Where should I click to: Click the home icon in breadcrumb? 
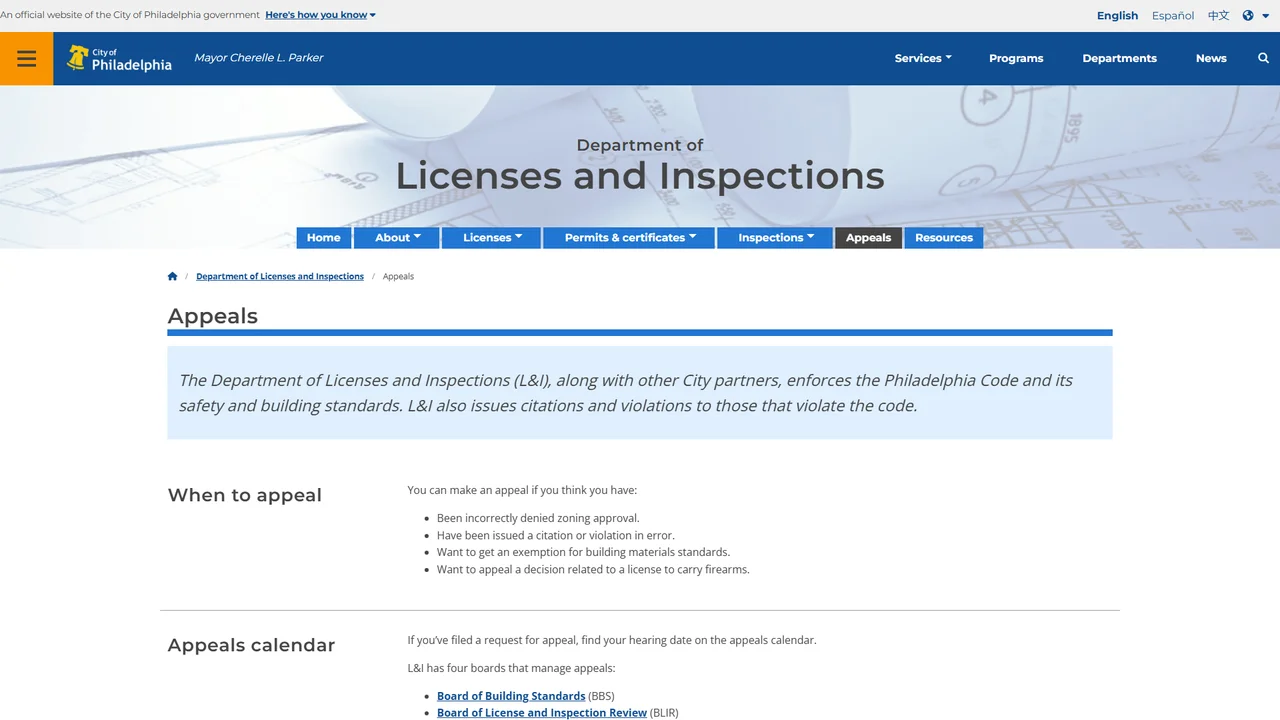[x=172, y=276]
